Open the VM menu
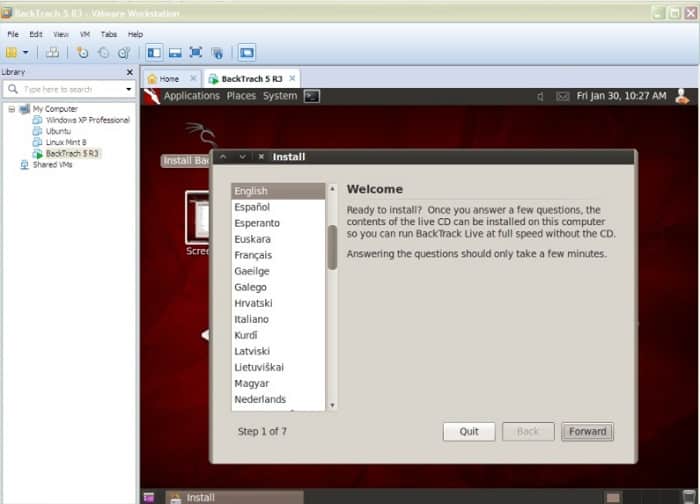The image size is (700, 504). (85, 34)
